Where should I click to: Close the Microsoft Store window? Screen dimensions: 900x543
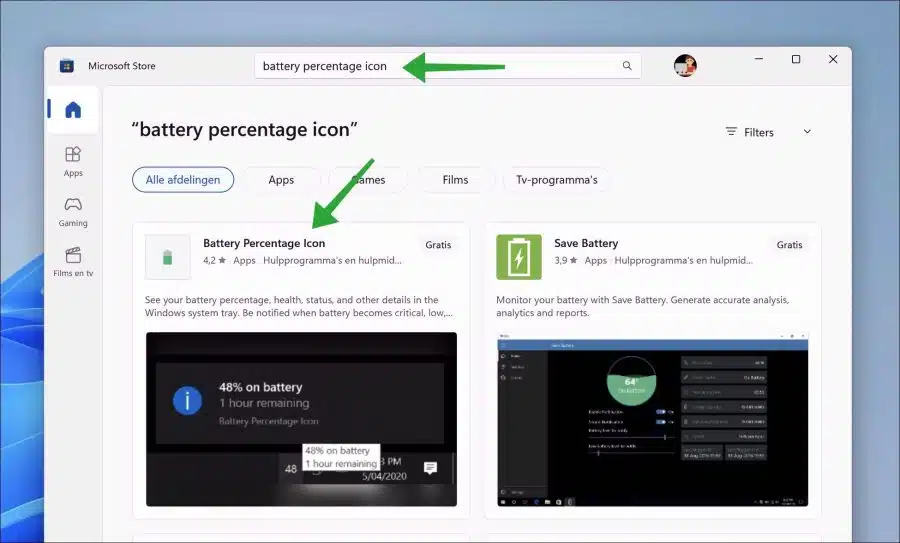(833, 59)
